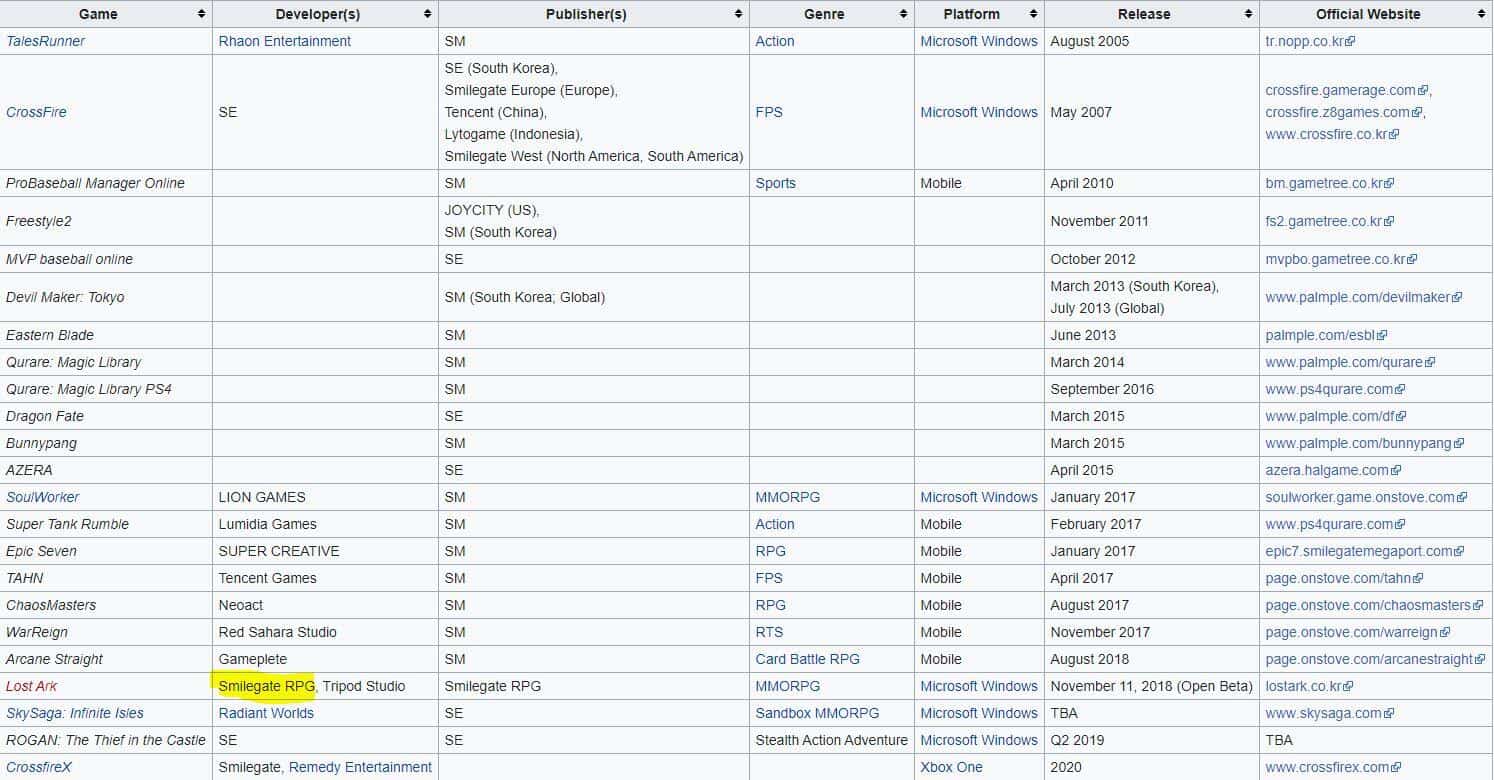Visit www.ps4qurare.com in Qurare PS4 row
Screen dimensions: 1494x780
click(x=1335, y=389)
